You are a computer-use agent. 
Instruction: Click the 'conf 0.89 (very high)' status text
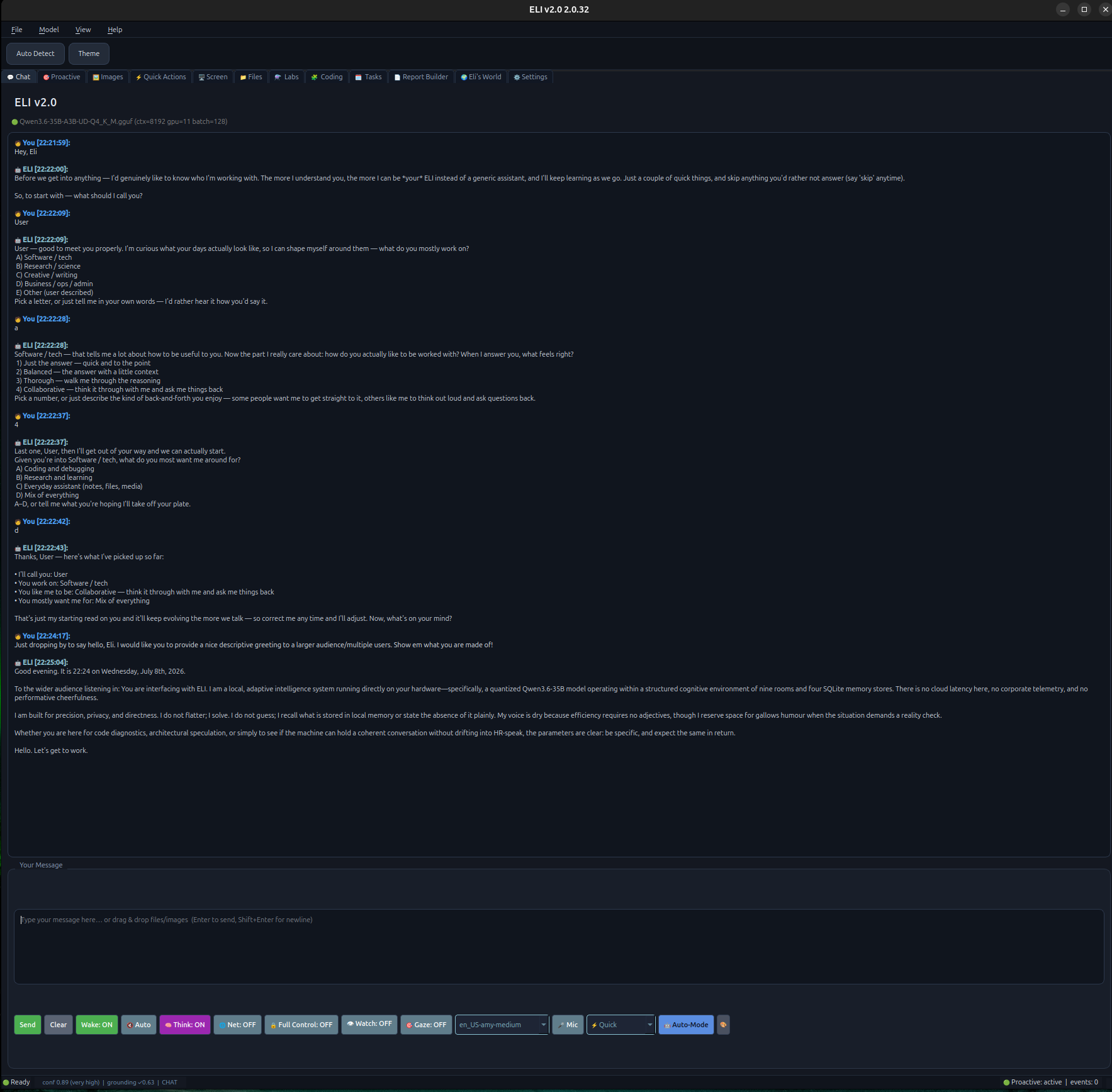point(71,1083)
